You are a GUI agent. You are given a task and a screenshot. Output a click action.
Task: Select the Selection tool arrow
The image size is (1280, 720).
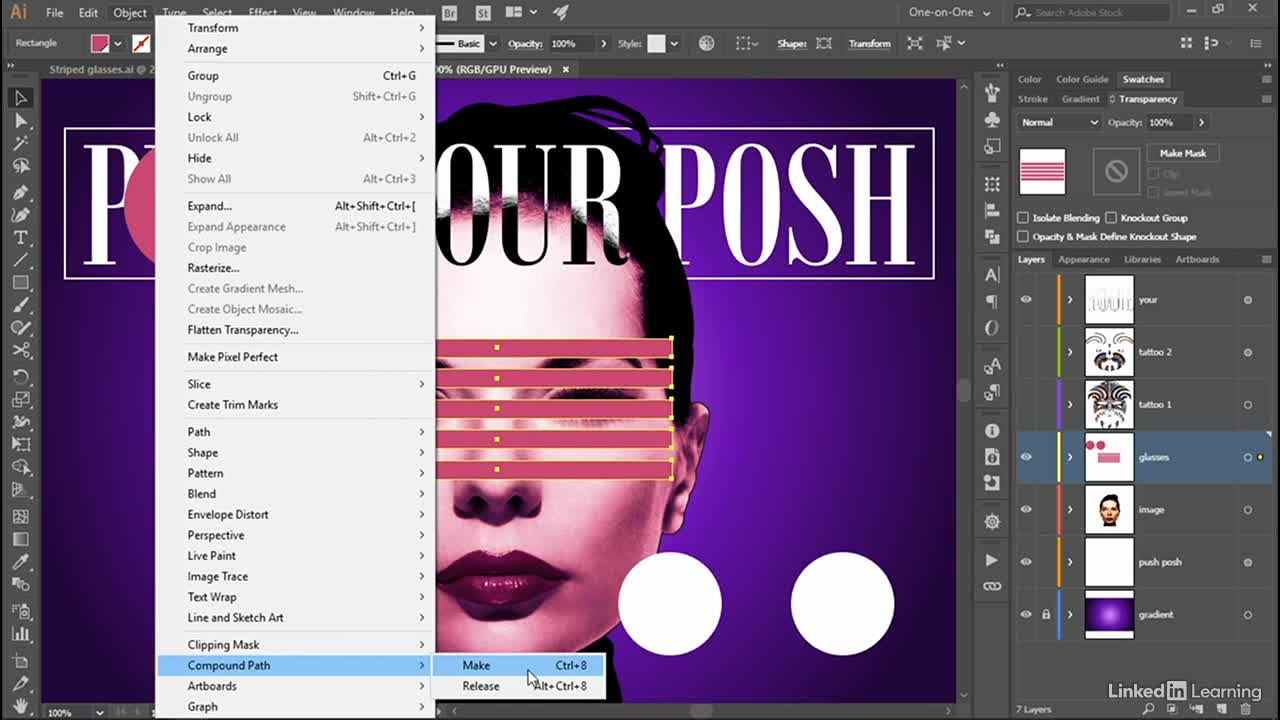tap(20, 97)
